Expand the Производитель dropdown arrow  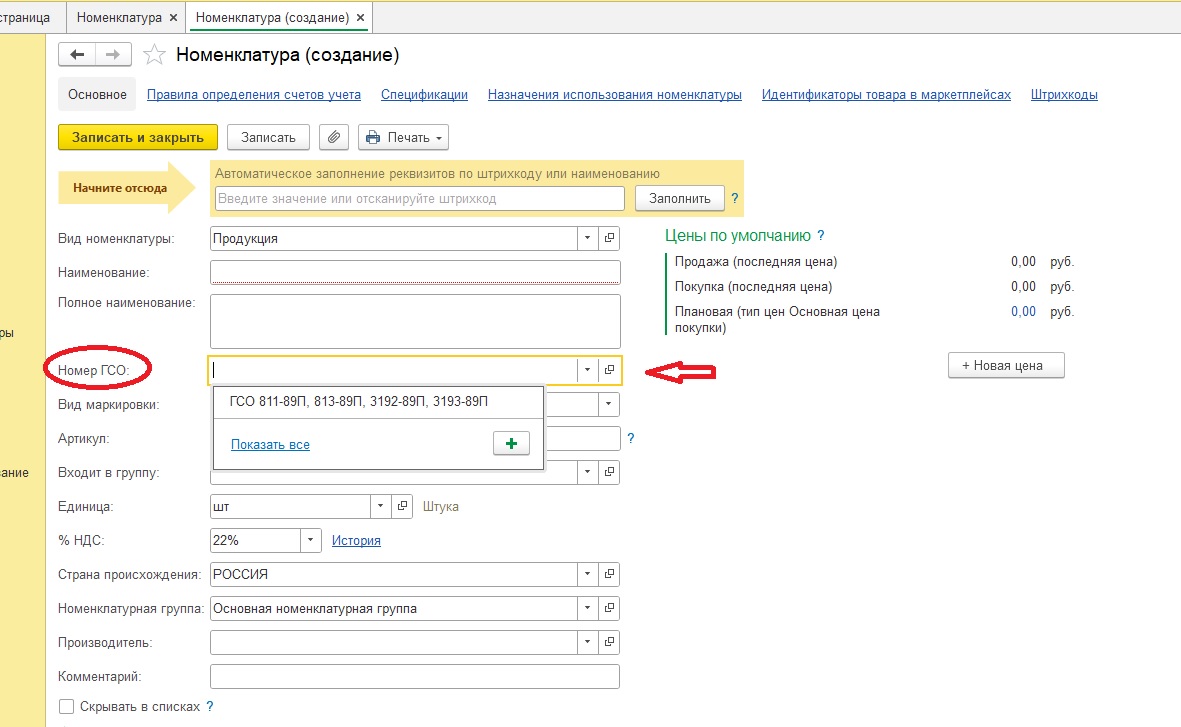click(587, 642)
